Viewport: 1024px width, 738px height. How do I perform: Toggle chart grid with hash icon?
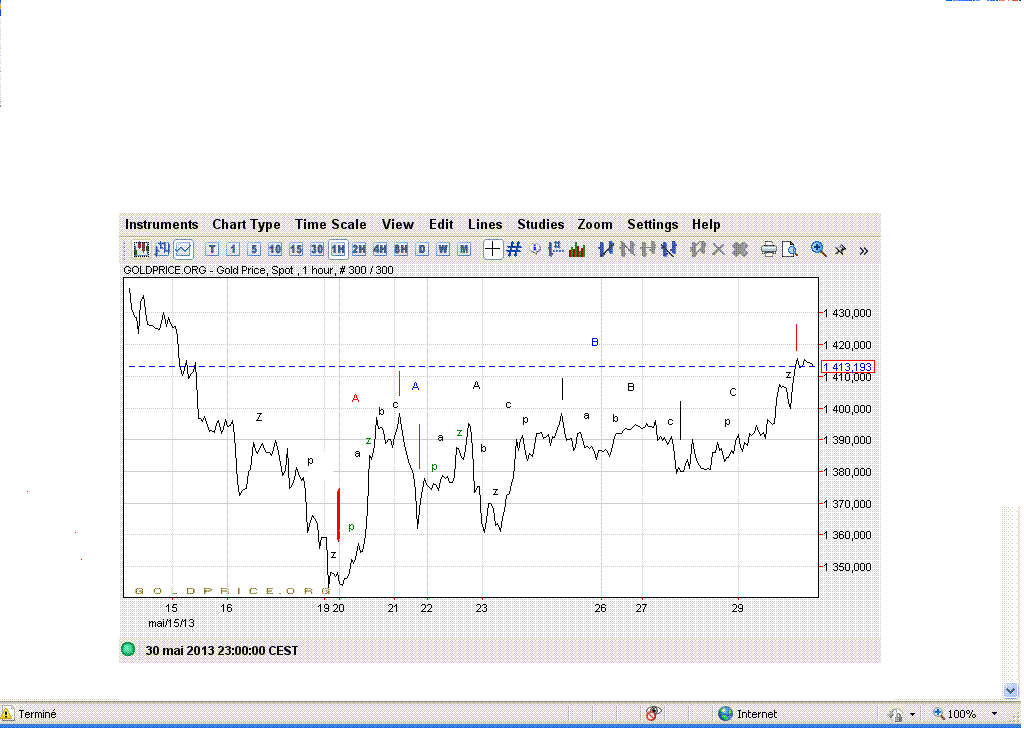click(x=514, y=249)
